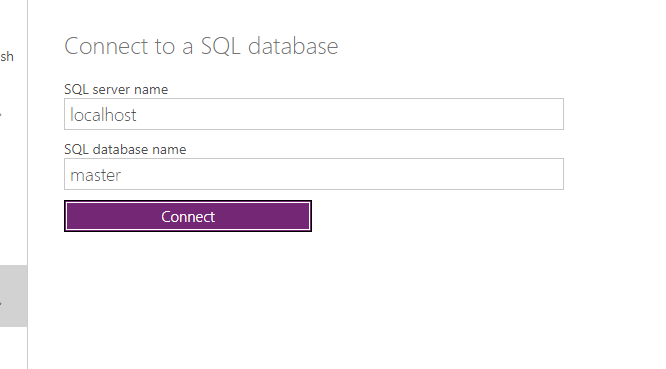Focus the SQL server name field
Screen dimensions: 666x369
314,114
